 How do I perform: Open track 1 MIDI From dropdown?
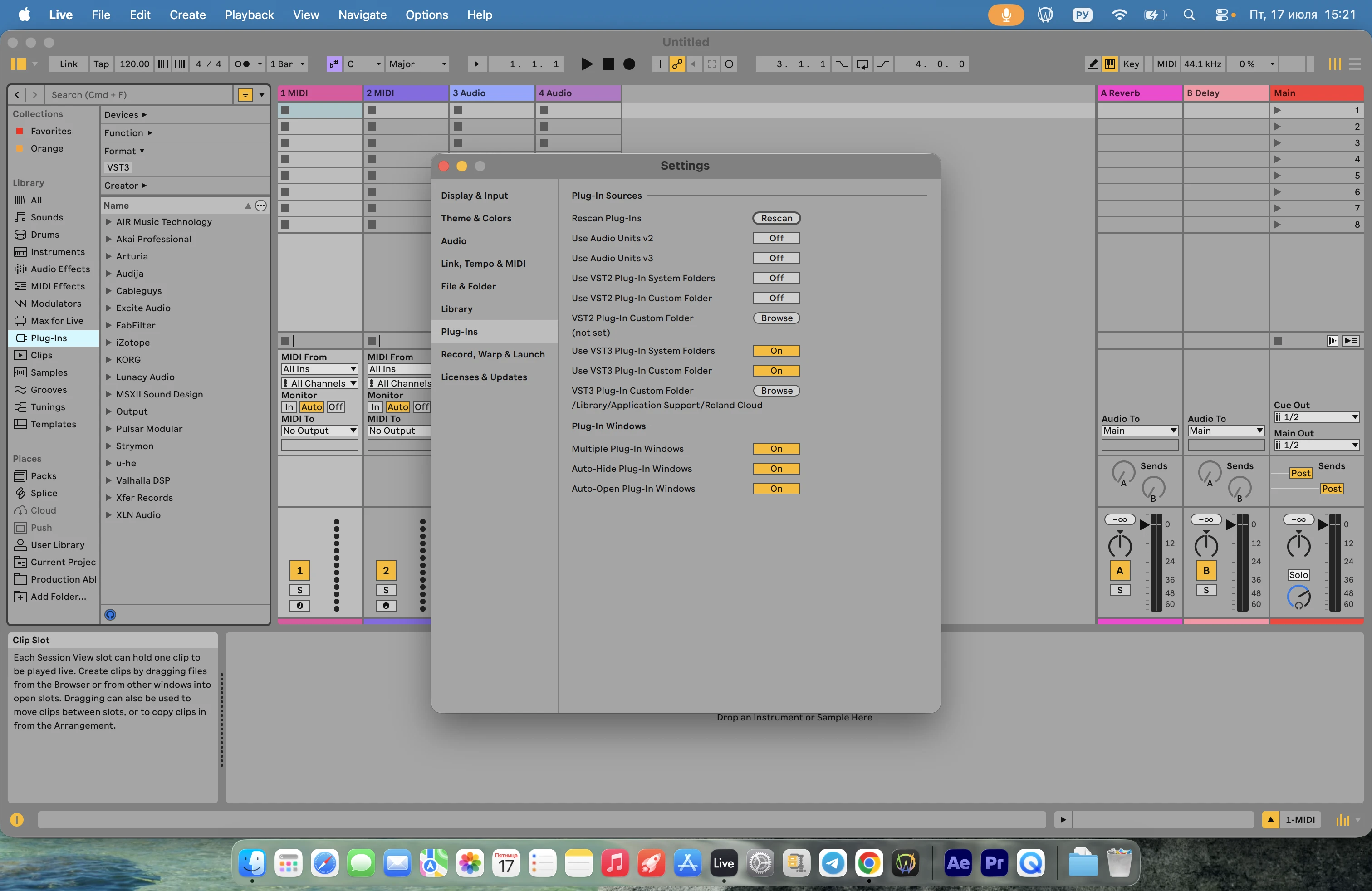coord(319,369)
